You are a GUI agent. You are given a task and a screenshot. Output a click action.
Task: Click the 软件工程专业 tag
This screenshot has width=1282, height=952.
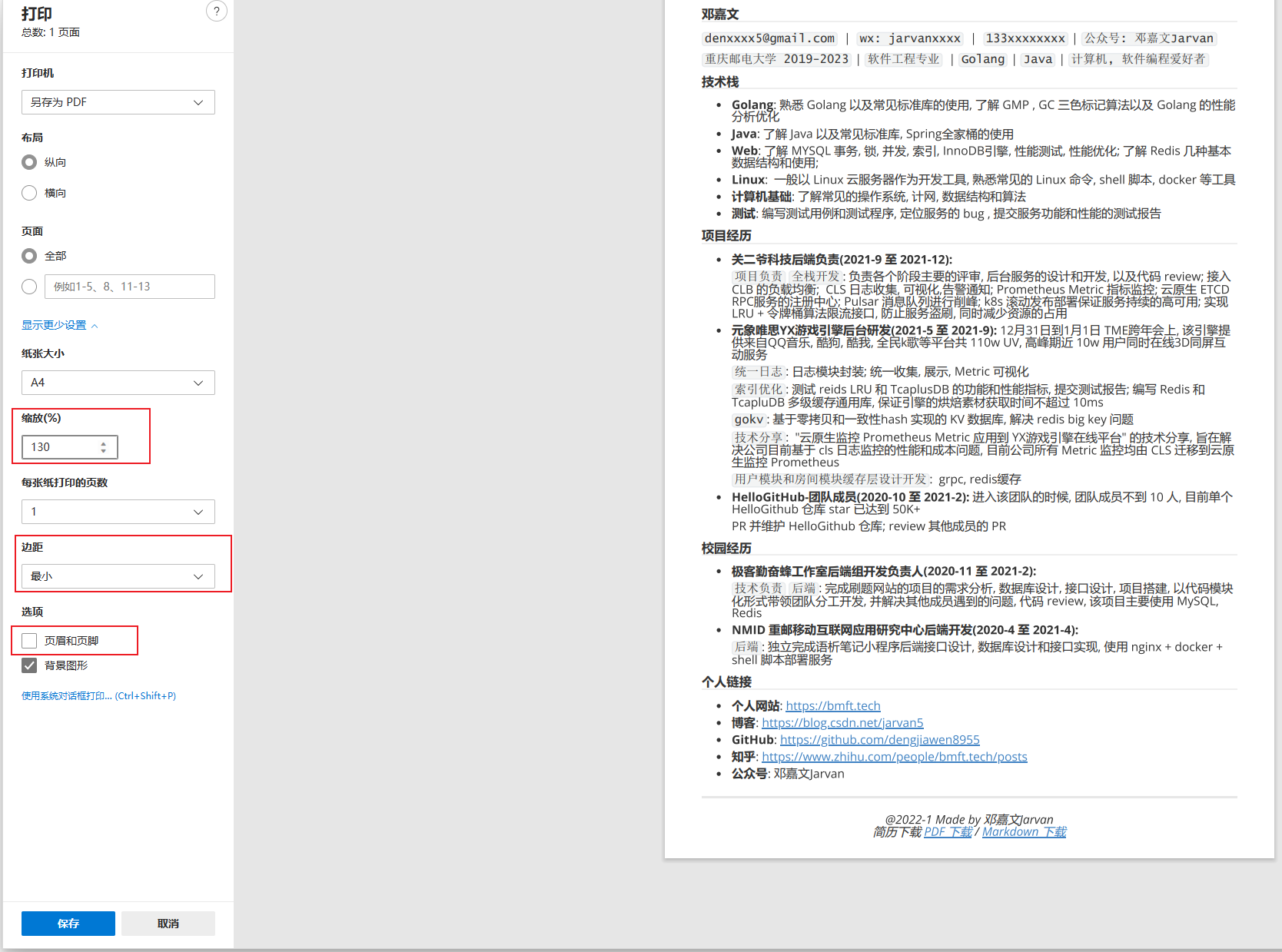pos(904,59)
